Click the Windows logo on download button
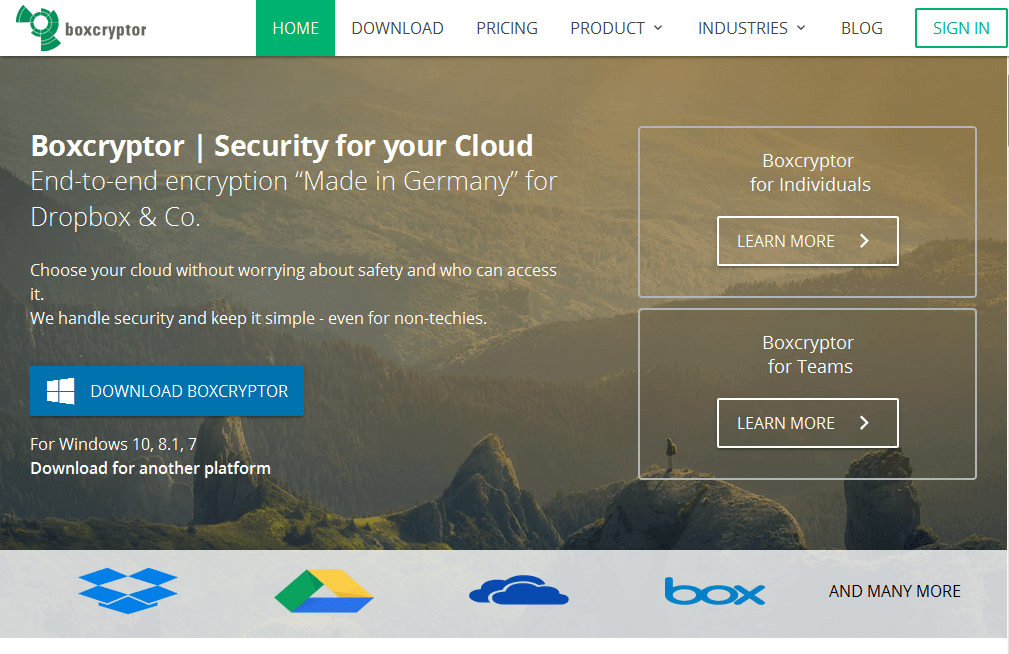This screenshot has height=654, width=1009. tap(60, 391)
